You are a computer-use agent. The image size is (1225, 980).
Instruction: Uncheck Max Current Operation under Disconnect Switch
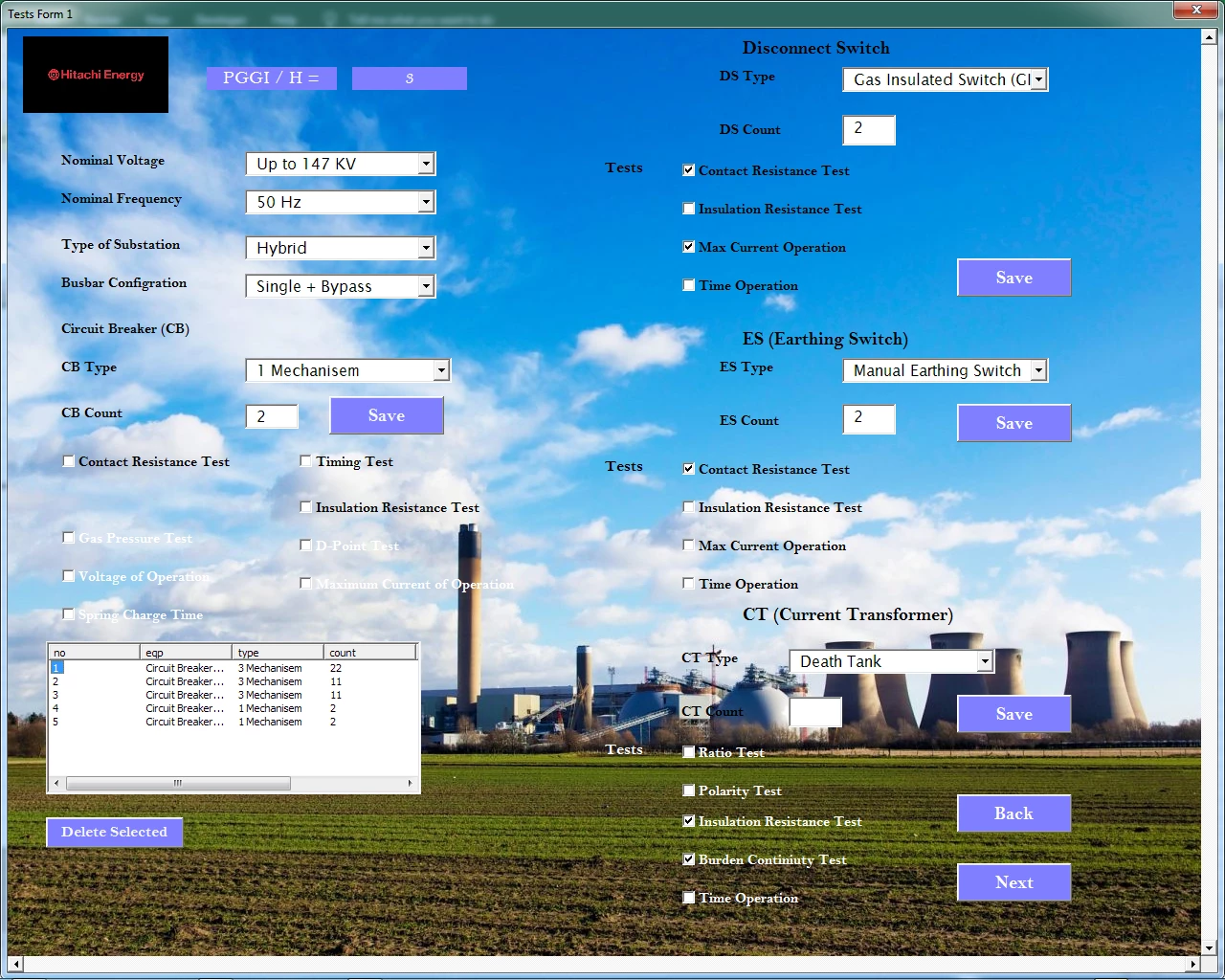pyautogui.click(x=689, y=247)
